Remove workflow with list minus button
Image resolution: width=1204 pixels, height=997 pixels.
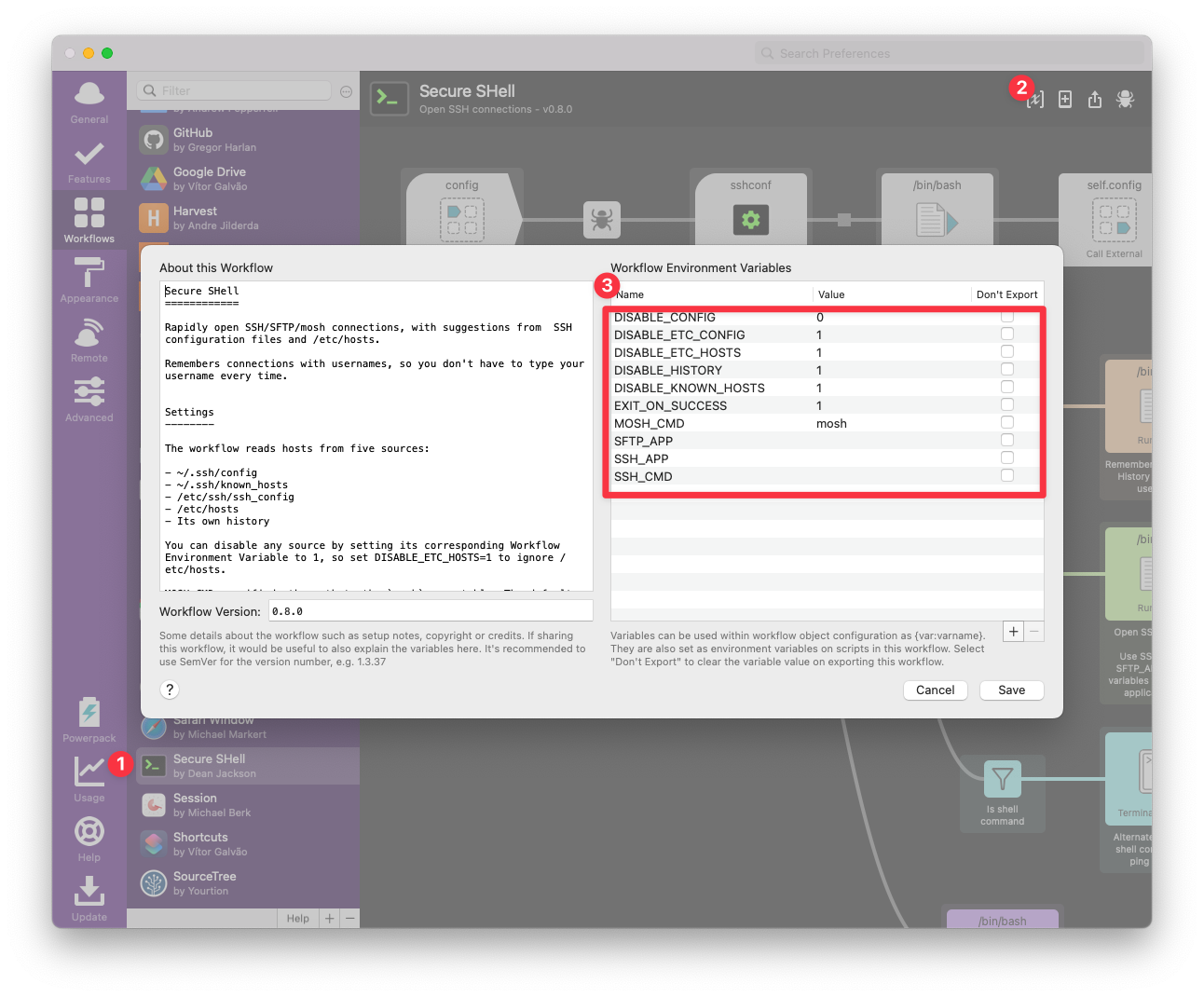pos(350,919)
